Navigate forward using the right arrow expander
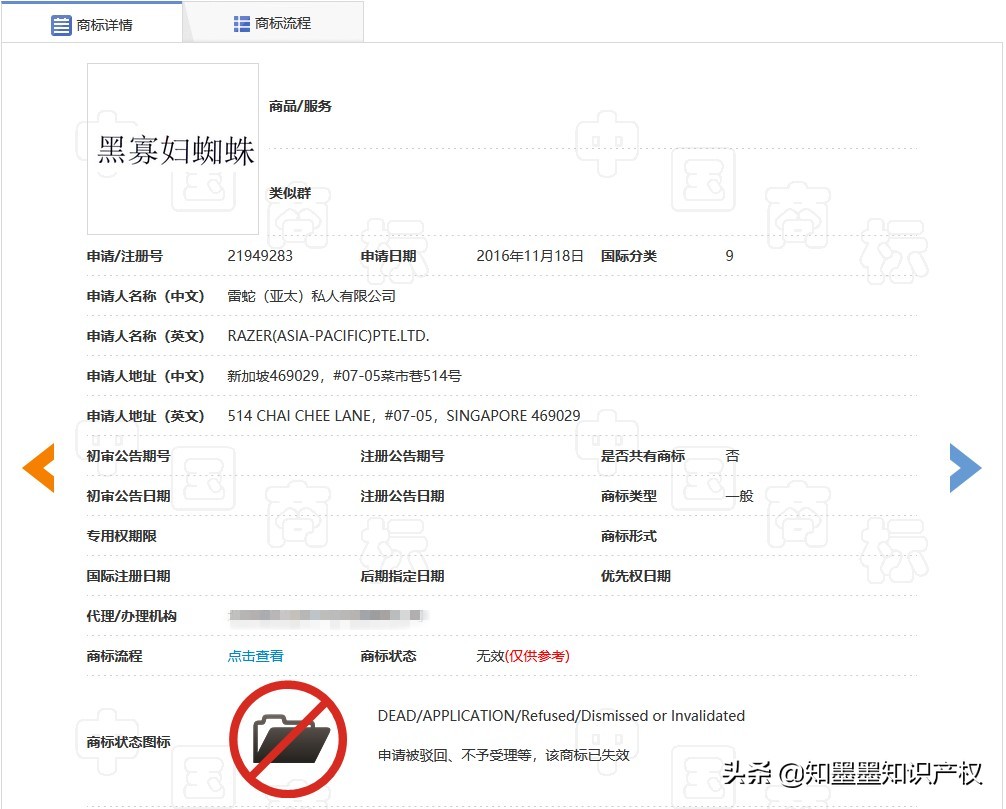The width and height of the screenshot is (1006, 809). click(x=965, y=467)
